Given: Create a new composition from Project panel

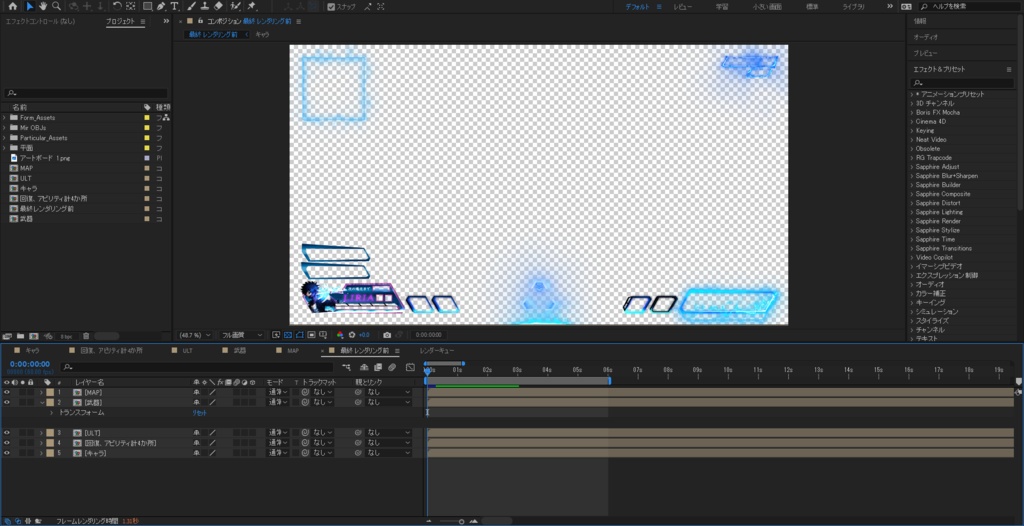Looking at the screenshot, I should (33, 336).
